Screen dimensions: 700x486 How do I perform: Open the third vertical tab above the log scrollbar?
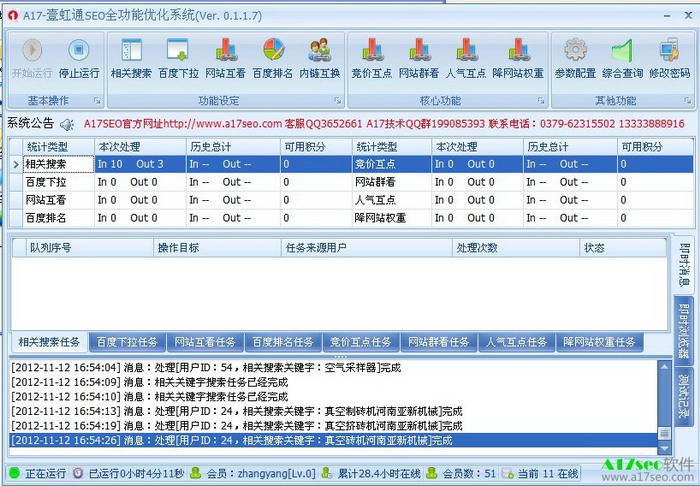point(683,396)
